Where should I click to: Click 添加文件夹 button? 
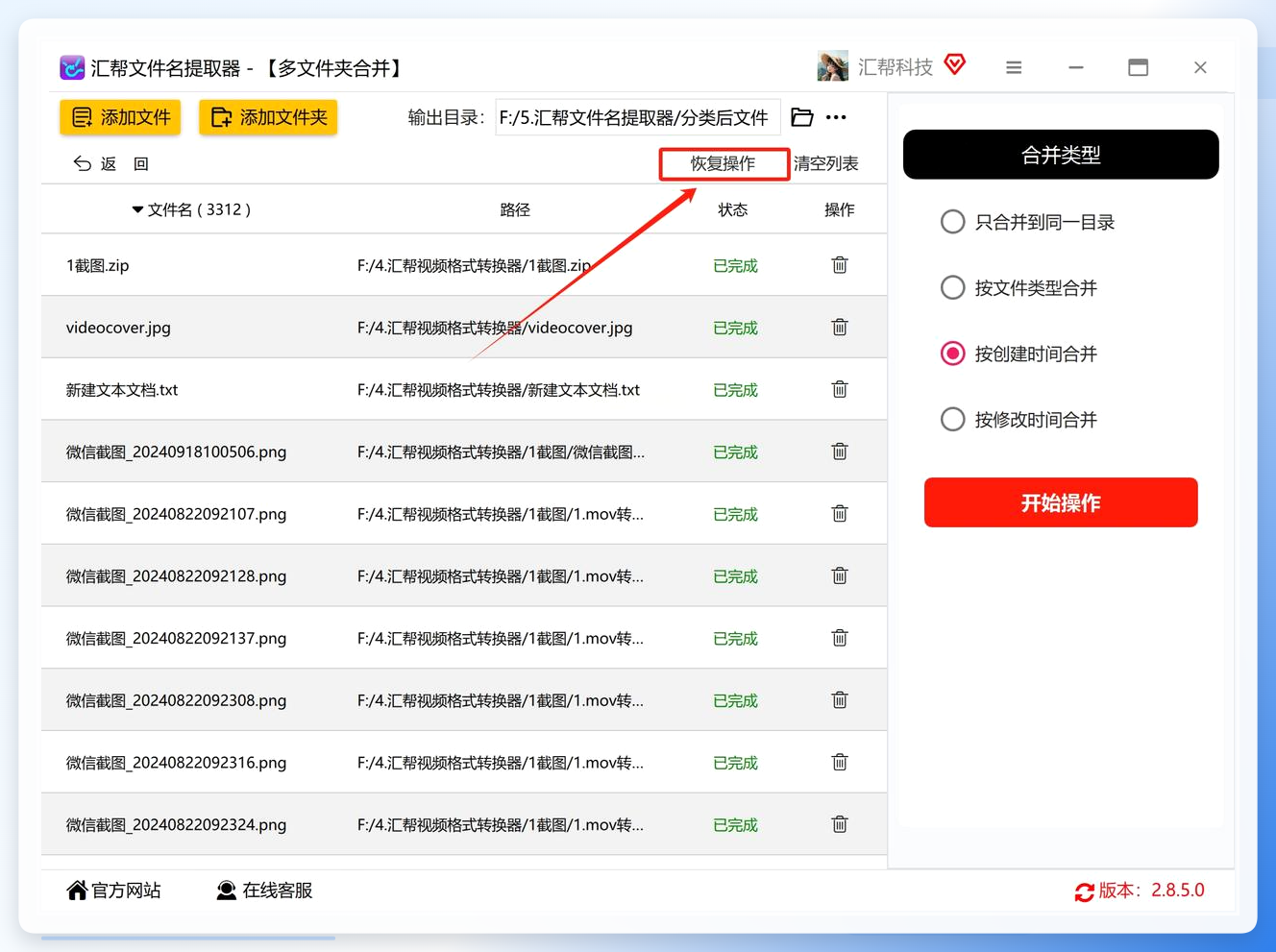[268, 117]
